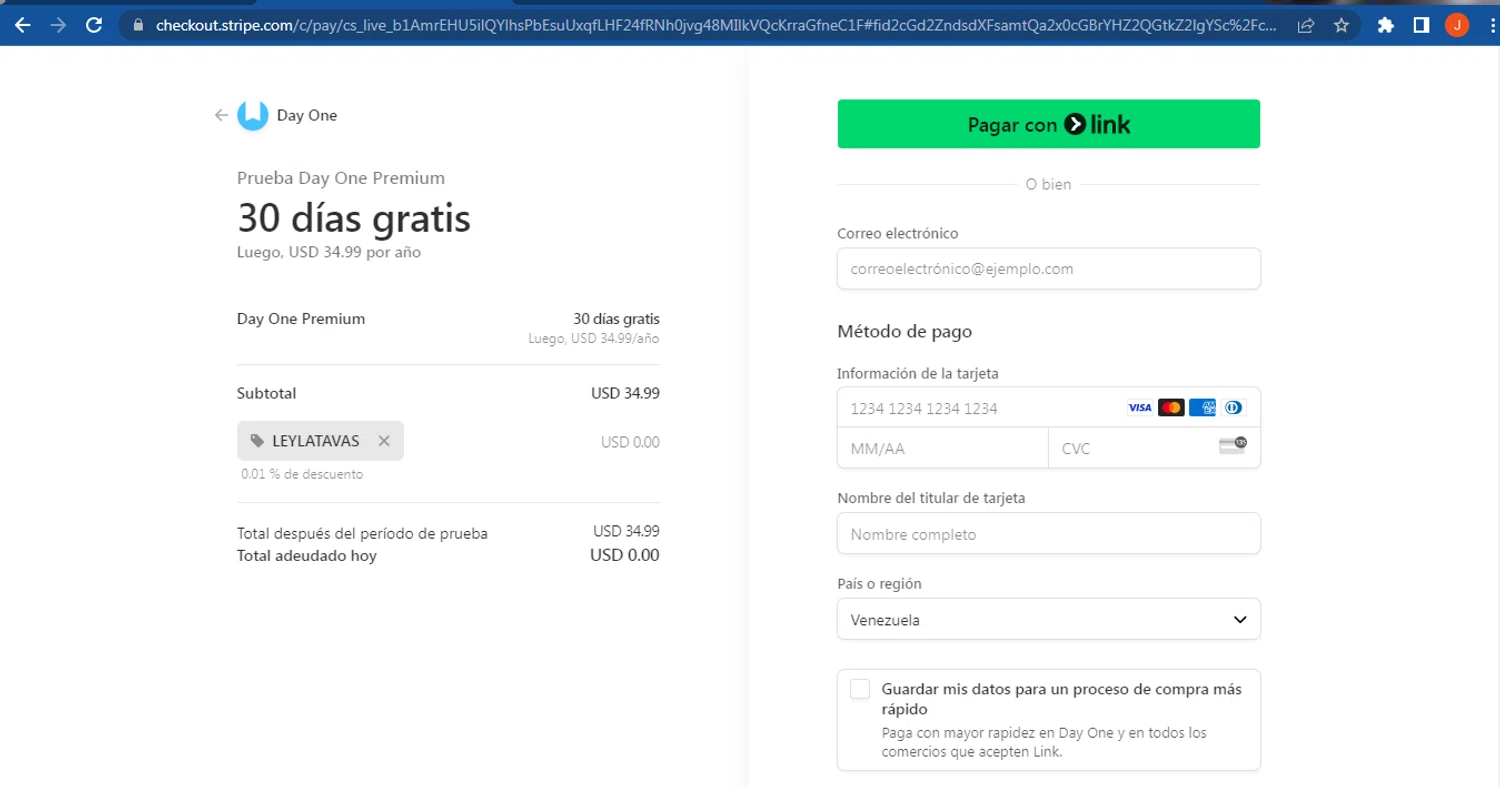Click Total adeudado hoy label
The width and height of the screenshot is (1500, 787).
307,555
